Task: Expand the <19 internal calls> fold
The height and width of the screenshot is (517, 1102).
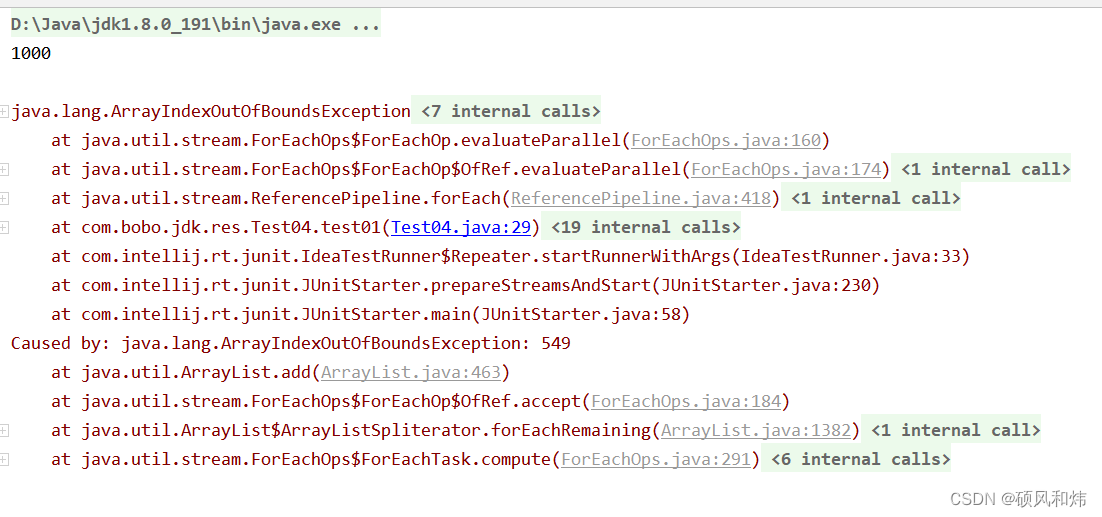Action: tap(645, 228)
